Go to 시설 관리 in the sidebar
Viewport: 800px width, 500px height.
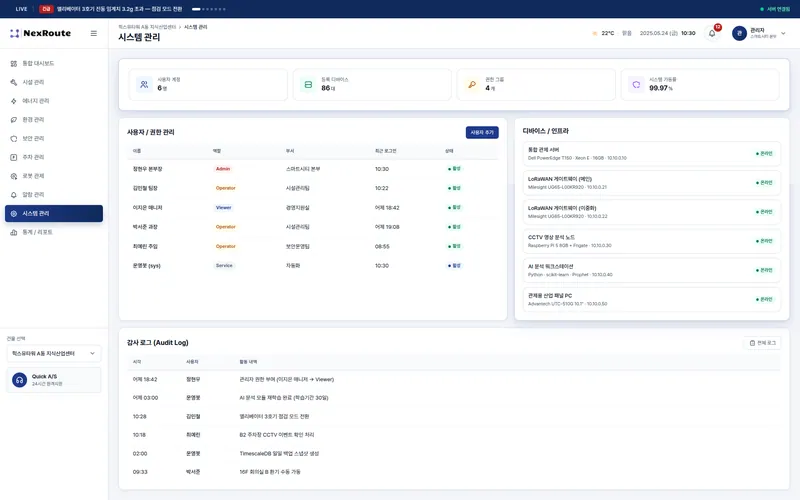[x=54, y=82]
